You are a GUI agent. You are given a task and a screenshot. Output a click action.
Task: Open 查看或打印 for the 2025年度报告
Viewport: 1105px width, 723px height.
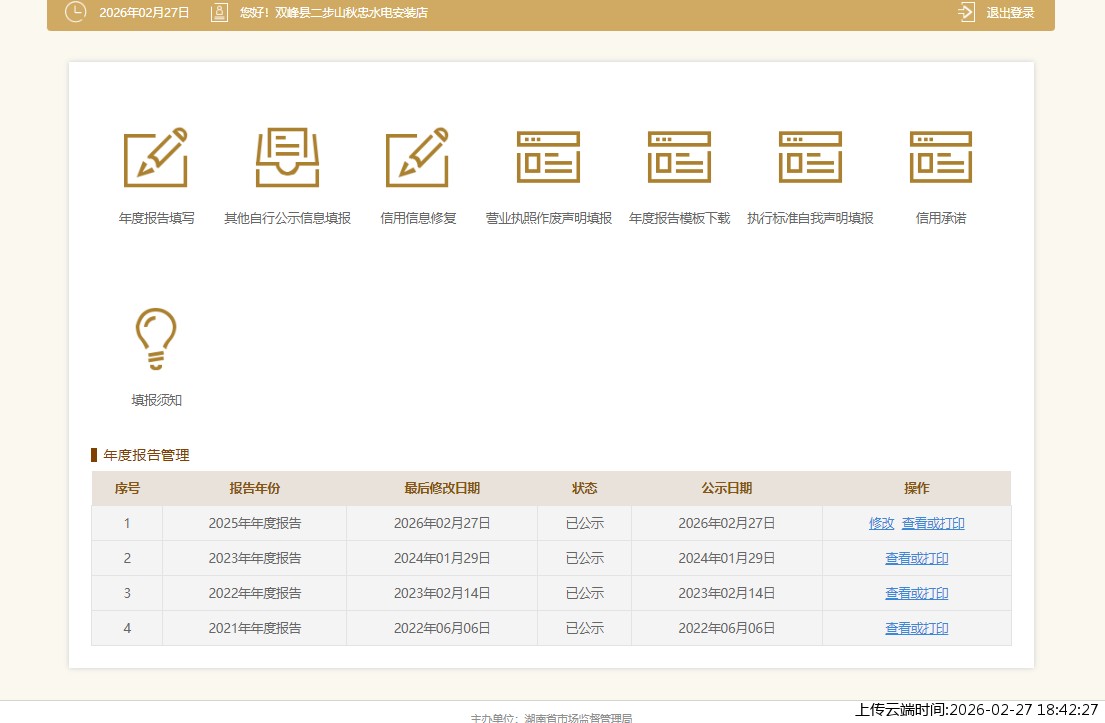coord(933,523)
